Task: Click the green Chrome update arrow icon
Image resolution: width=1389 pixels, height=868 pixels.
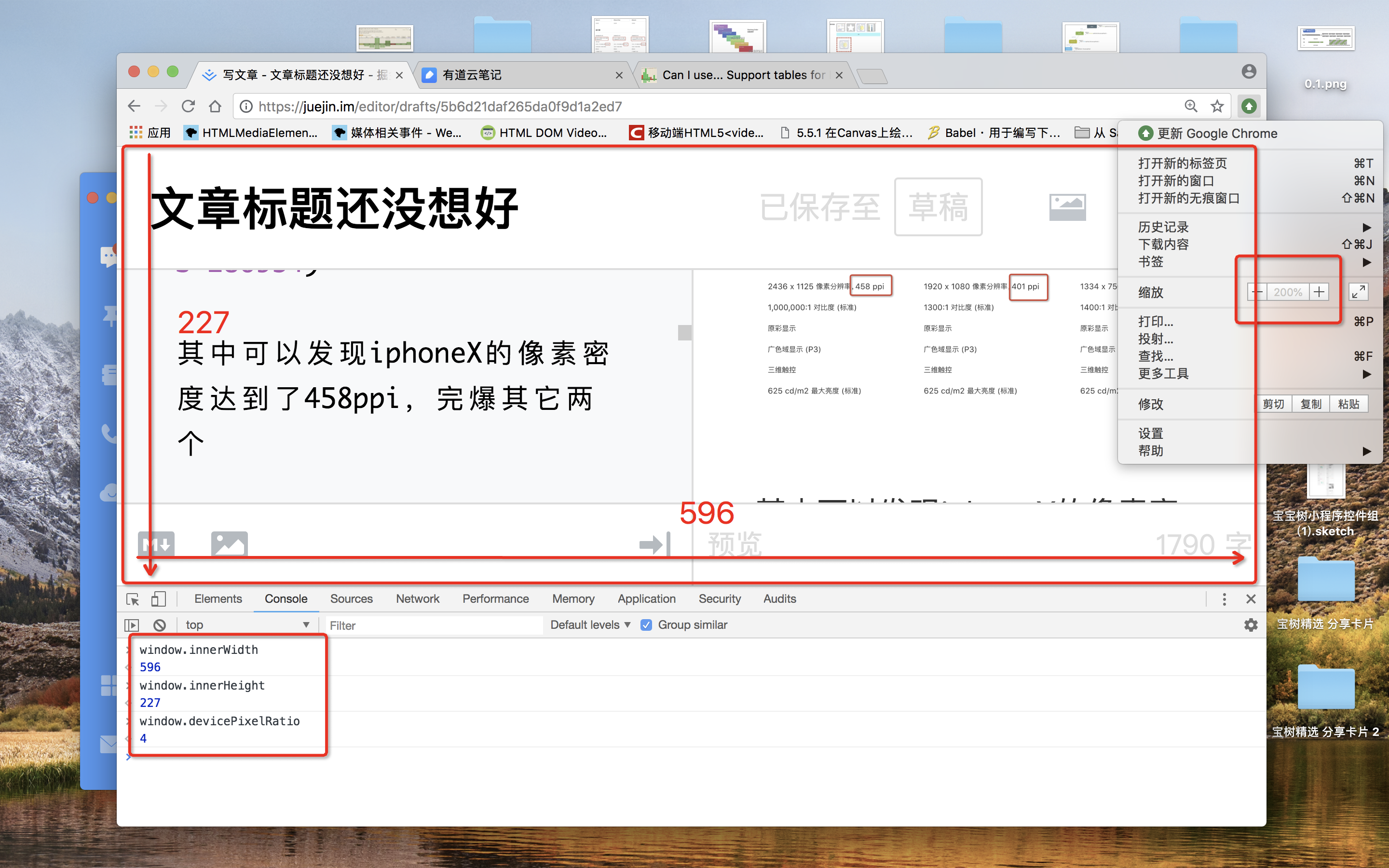Action: [1249, 106]
